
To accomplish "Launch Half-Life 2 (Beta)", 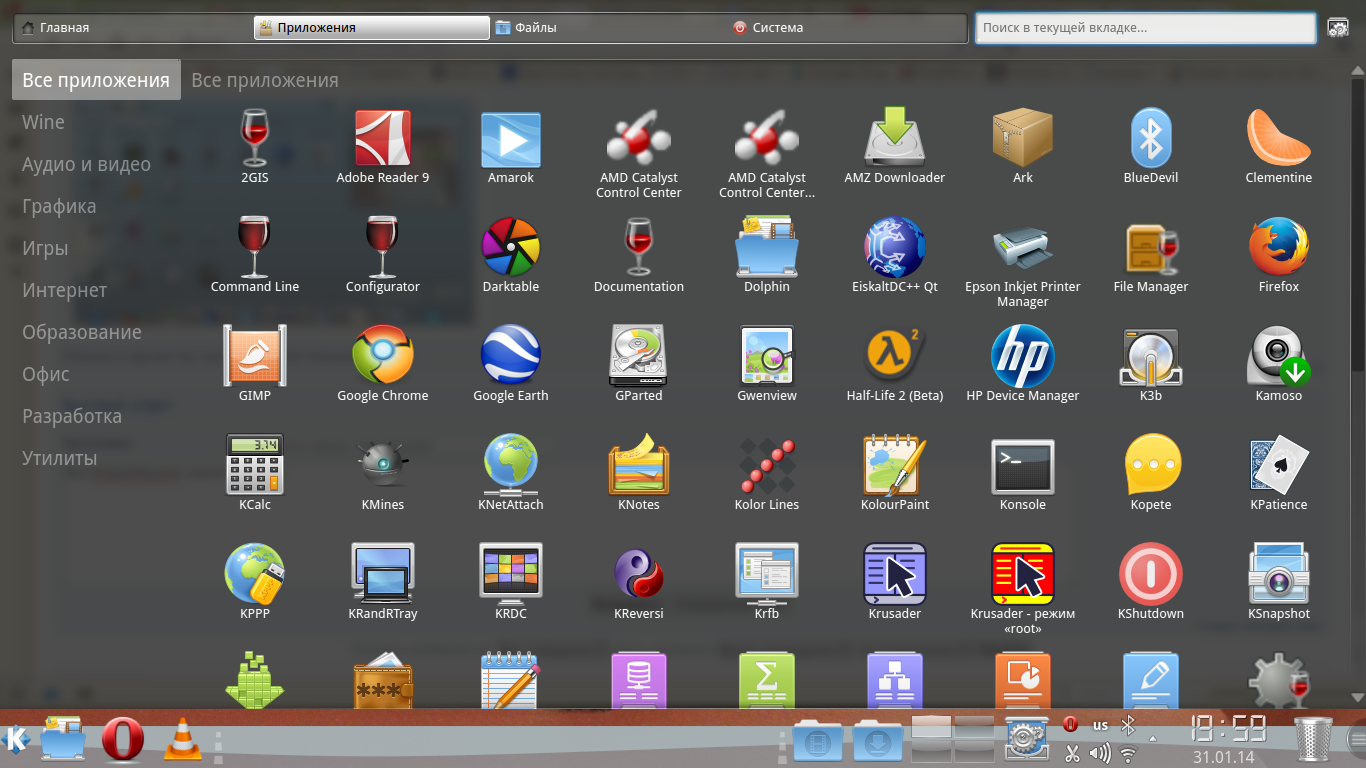I will click(x=895, y=357).
